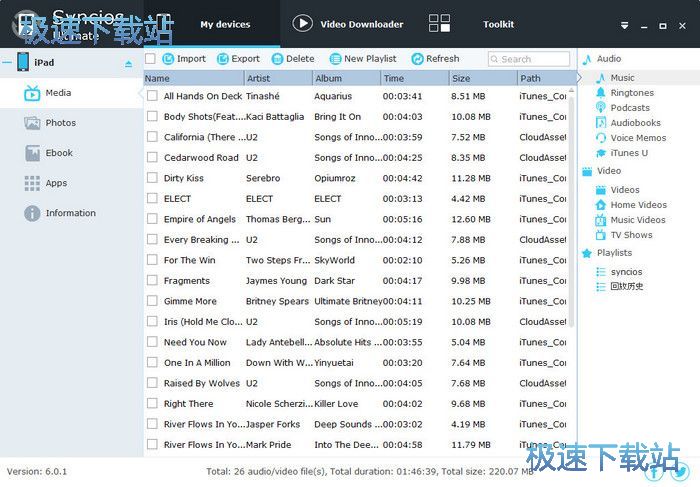Click the Export icon in the toolbar
This screenshot has height=487, width=700.
[x=223, y=58]
